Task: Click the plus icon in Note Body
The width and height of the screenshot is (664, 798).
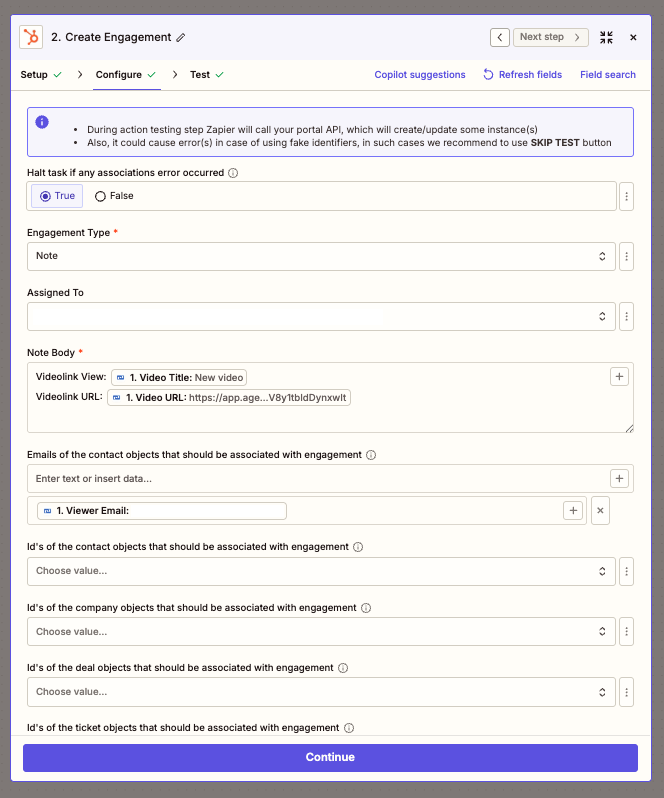Action: point(620,377)
